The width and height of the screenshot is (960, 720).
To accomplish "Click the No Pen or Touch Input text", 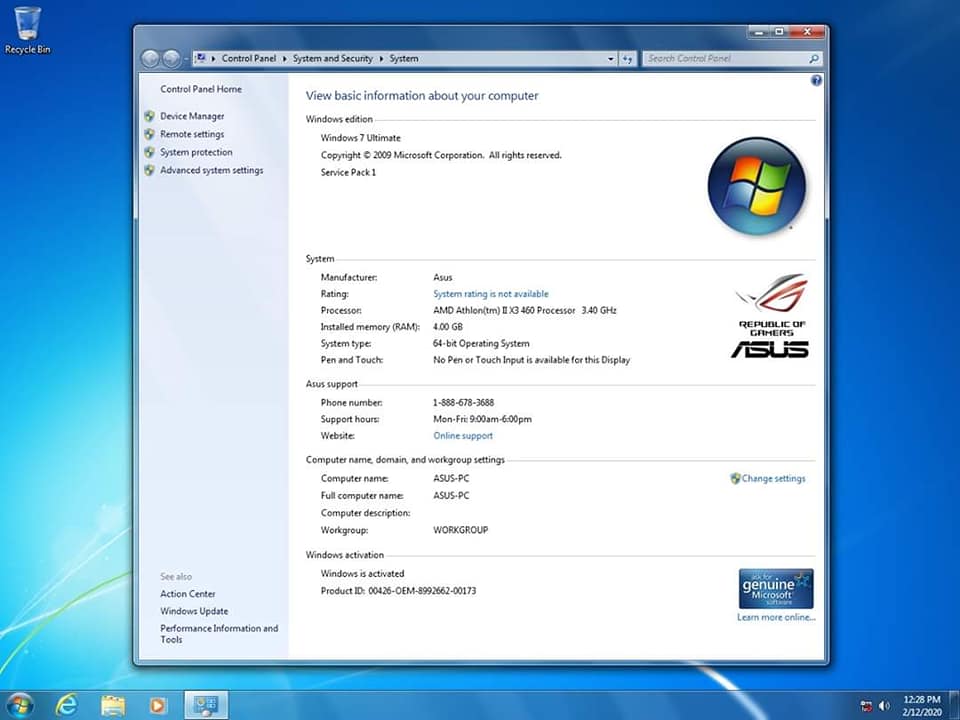I will pyautogui.click(x=531, y=360).
